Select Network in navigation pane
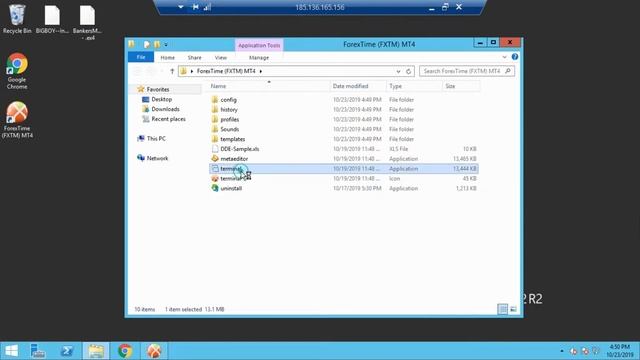Image resolution: width=640 pixels, height=360 pixels. [158, 158]
